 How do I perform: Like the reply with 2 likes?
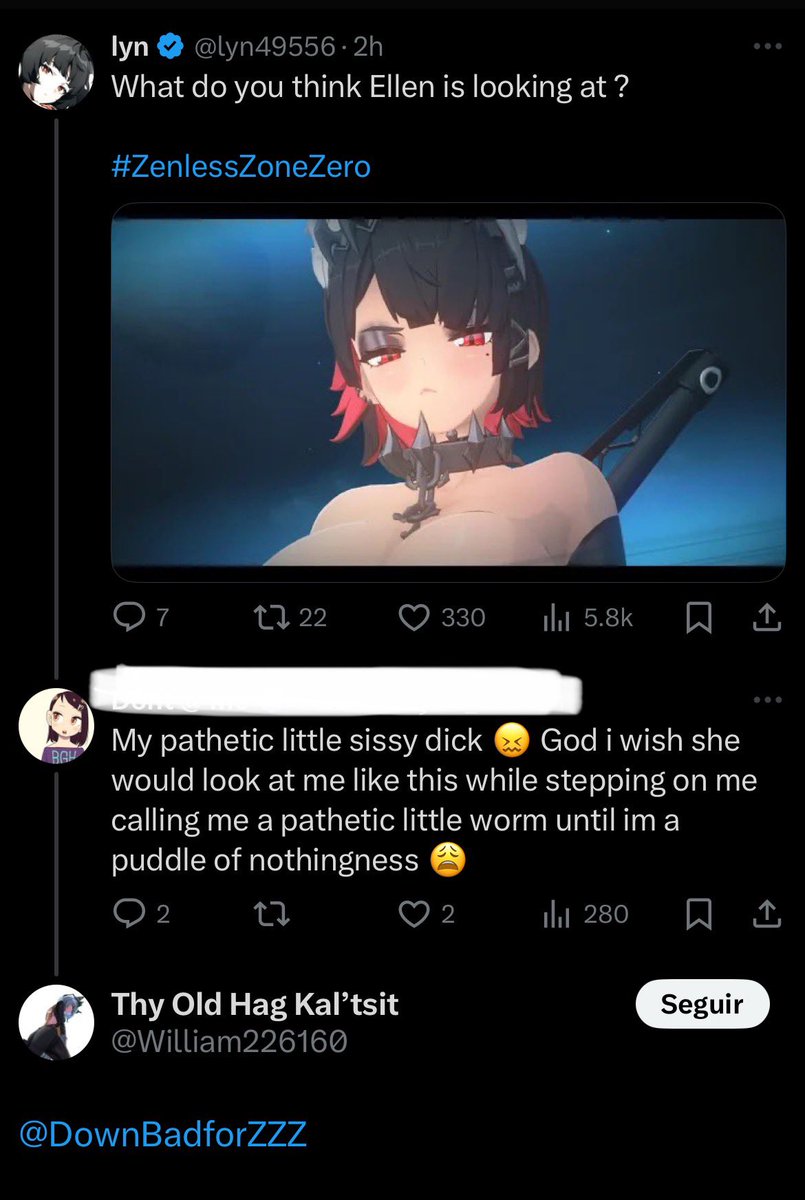[x=414, y=914]
